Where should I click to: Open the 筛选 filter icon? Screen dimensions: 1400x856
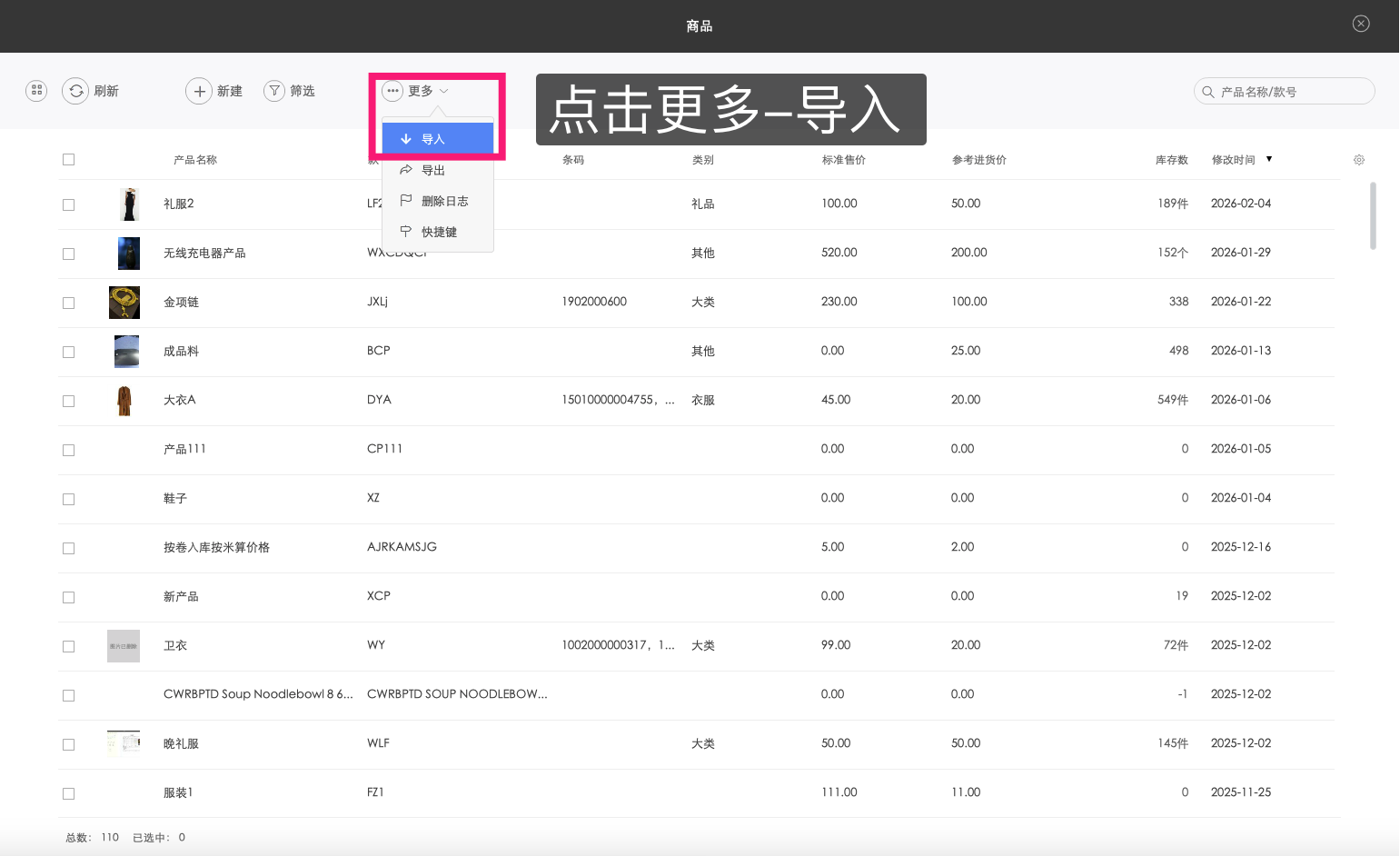coord(274,91)
